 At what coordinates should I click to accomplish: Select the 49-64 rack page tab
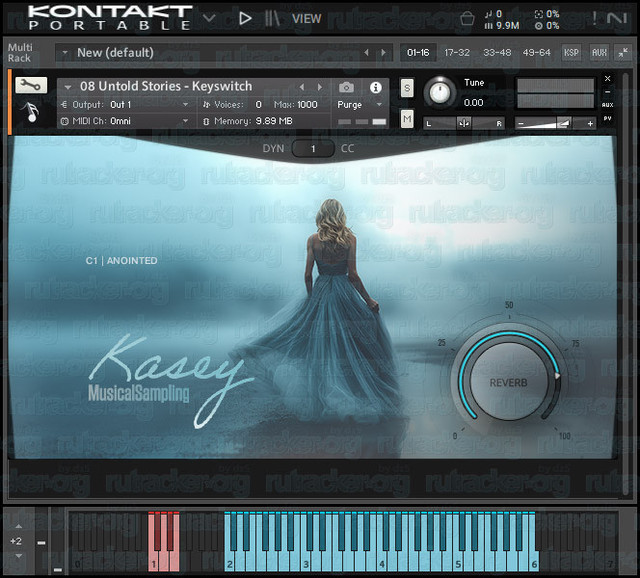(x=536, y=52)
